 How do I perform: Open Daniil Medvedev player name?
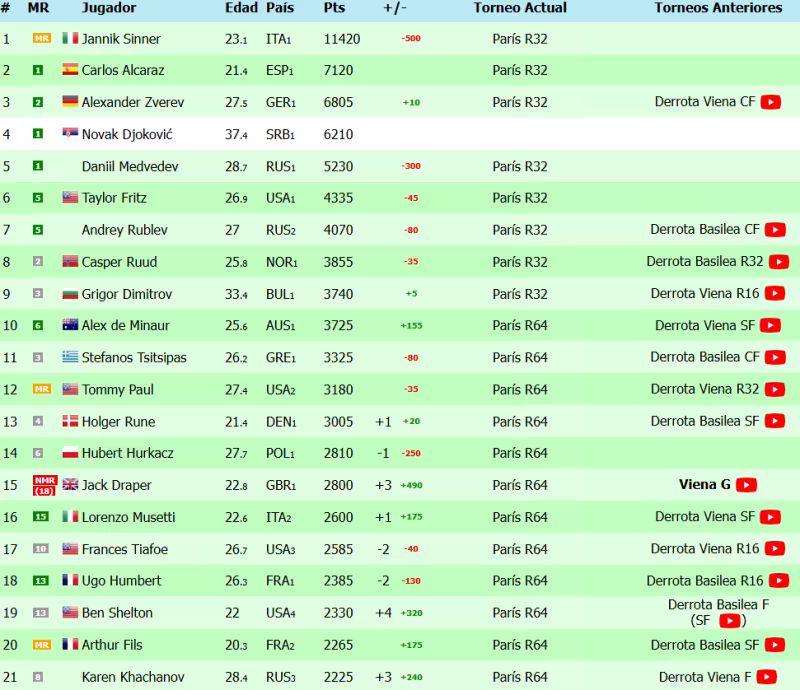pos(130,166)
